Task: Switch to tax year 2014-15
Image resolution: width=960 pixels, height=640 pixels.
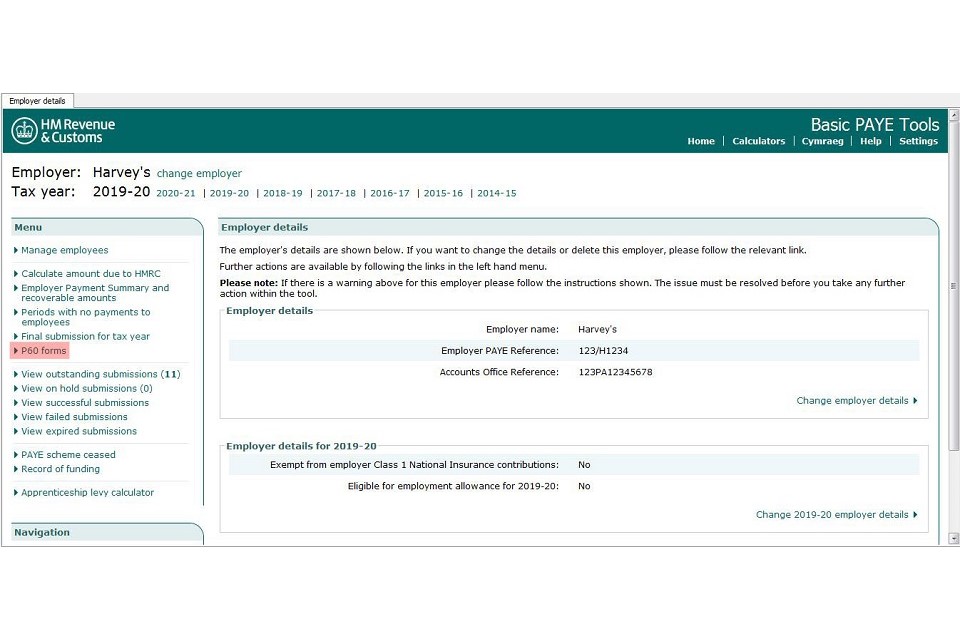Action: pos(497,193)
